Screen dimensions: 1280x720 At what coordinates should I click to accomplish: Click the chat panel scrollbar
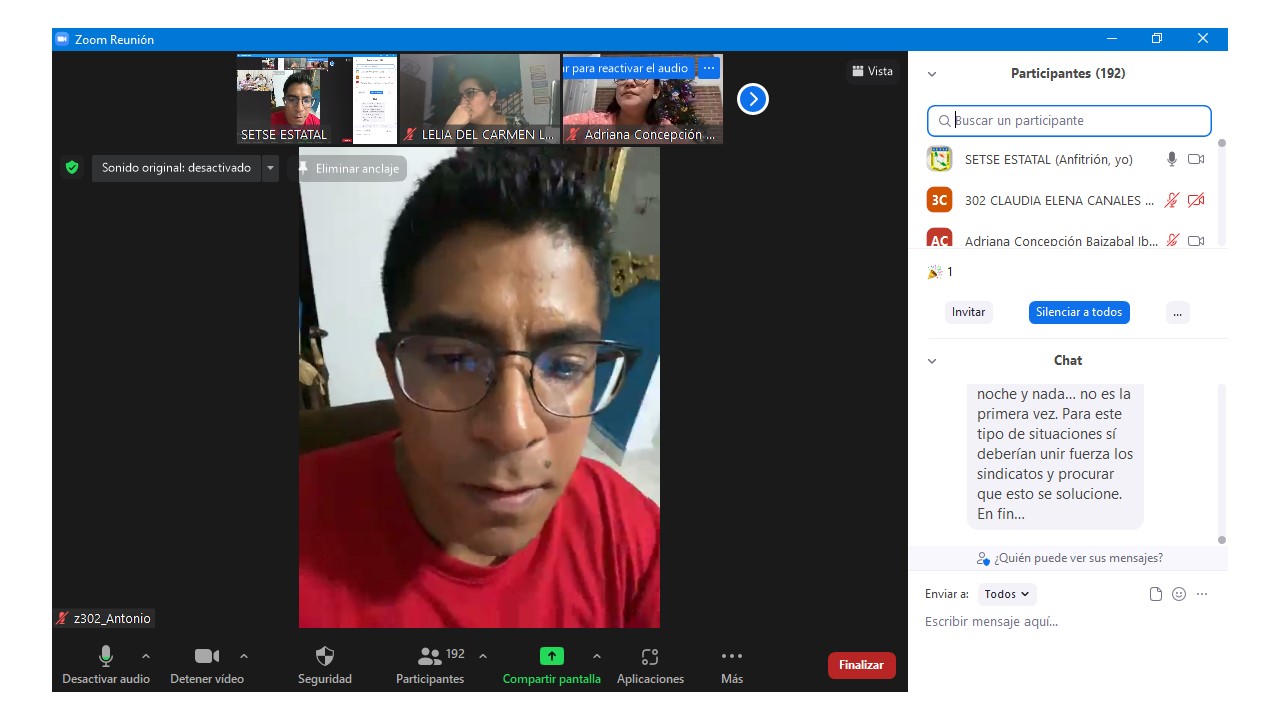coord(1221,463)
